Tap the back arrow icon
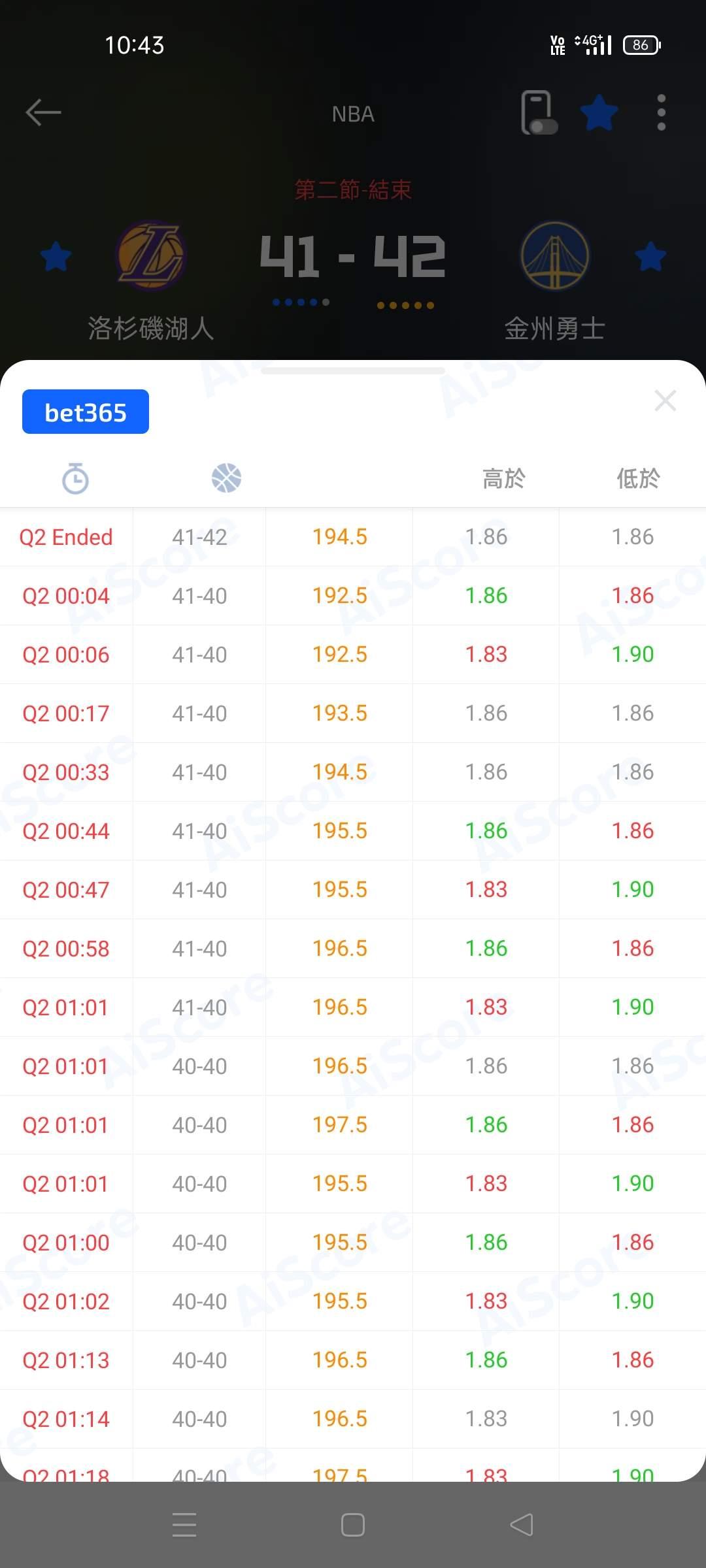 pos(43,112)
